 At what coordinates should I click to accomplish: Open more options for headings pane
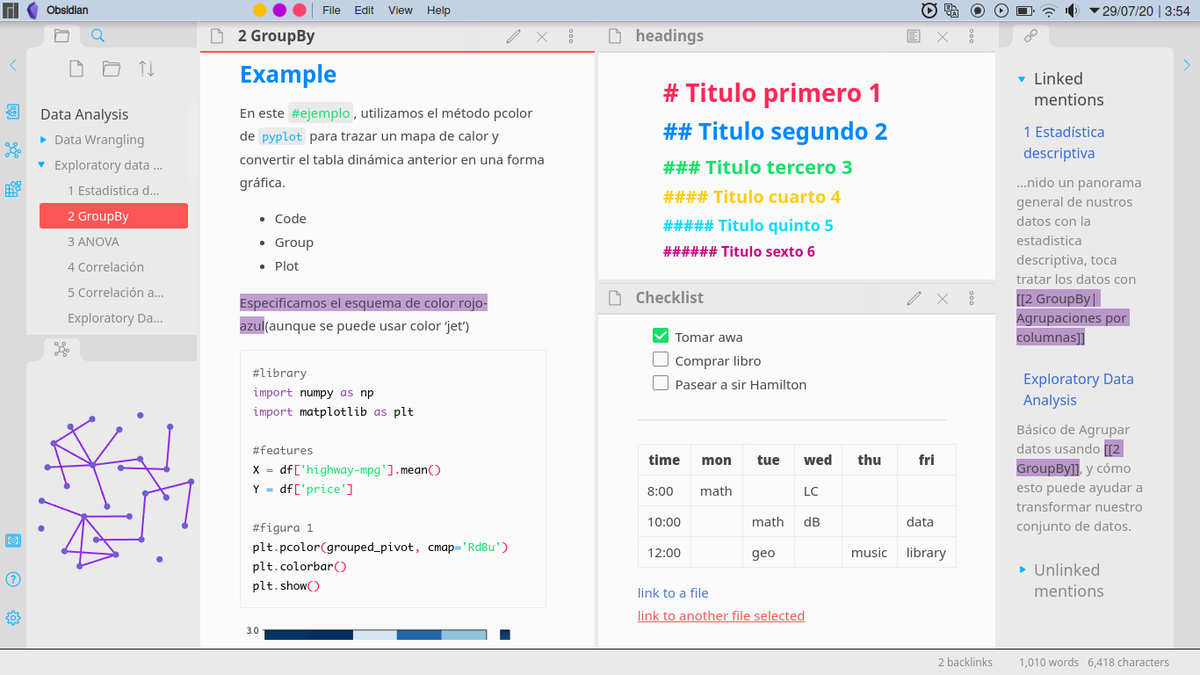(971, 37)
